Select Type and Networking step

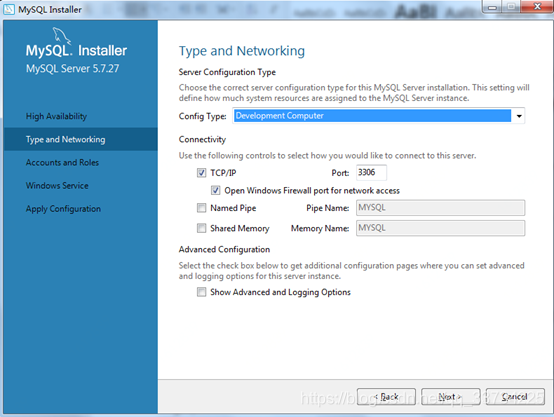[x=81, y=139]
